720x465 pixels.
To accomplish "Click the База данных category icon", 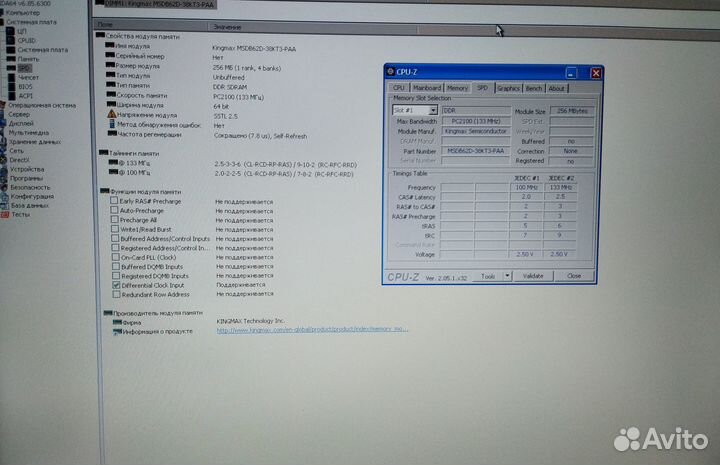I will [x=4, y=206].
